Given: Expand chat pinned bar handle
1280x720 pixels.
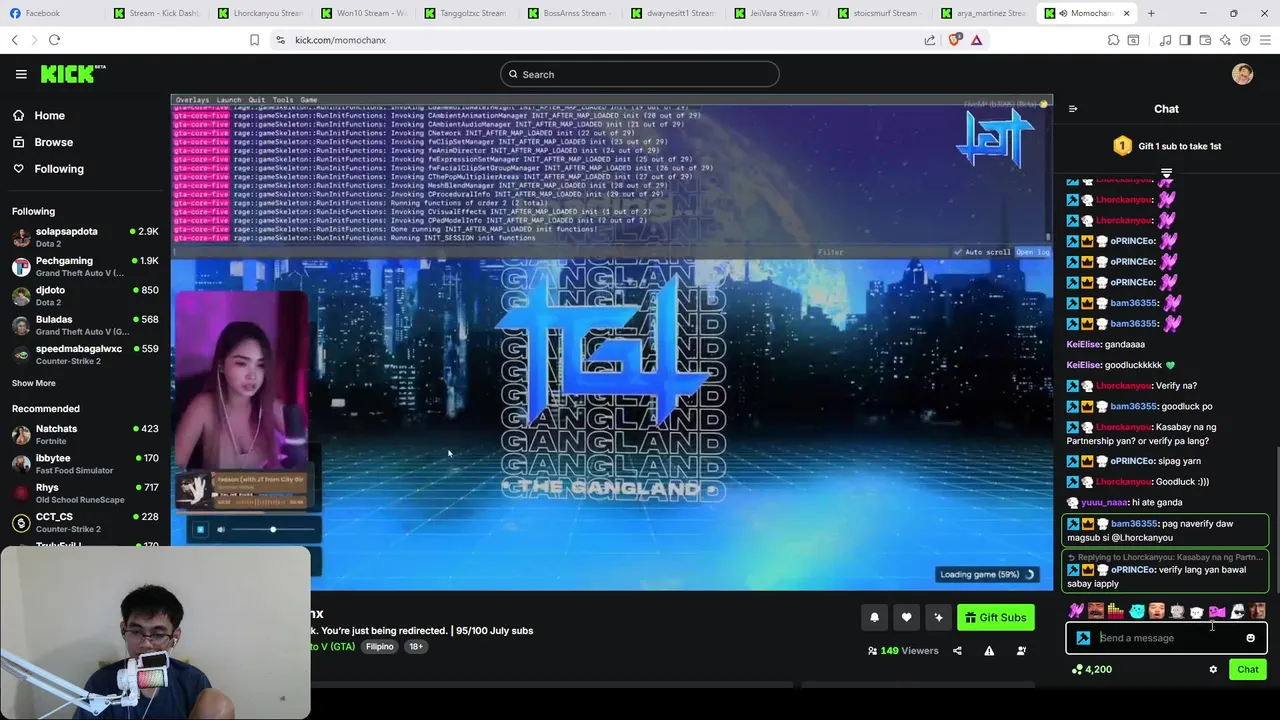Looking at the screenshot, I should click(x=1166, y=173).
